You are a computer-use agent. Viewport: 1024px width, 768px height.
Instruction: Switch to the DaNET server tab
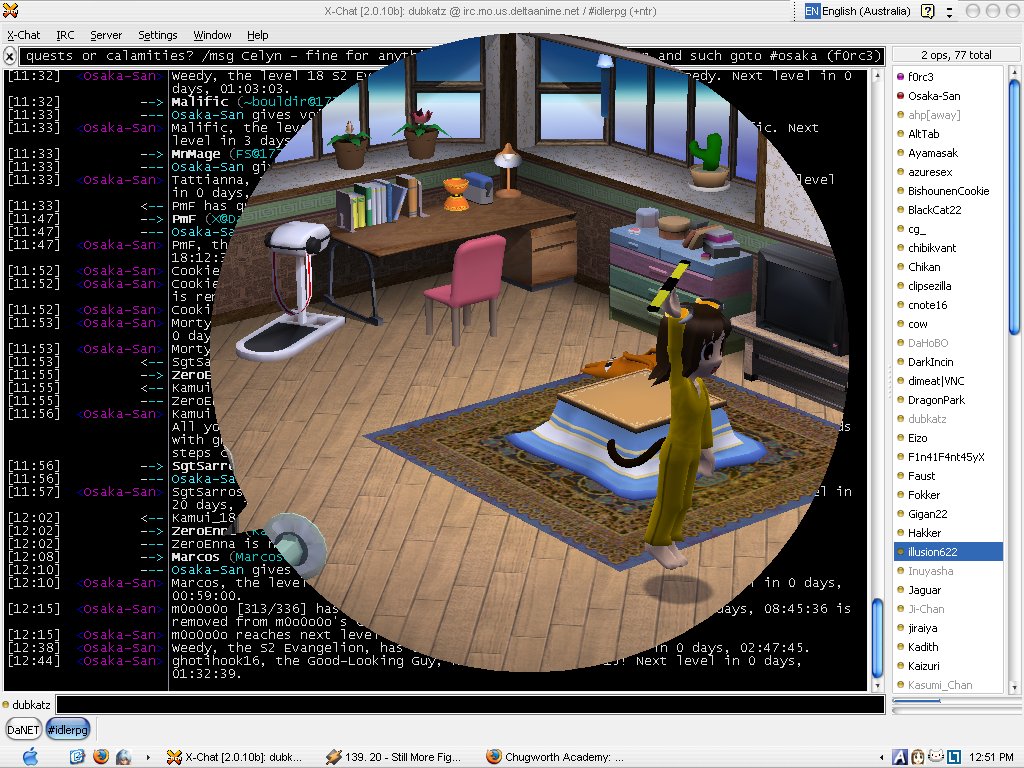coord(23,729)
